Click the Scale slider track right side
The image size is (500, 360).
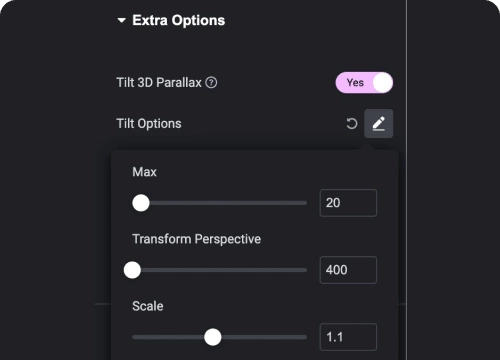click(x=264, y=337)
